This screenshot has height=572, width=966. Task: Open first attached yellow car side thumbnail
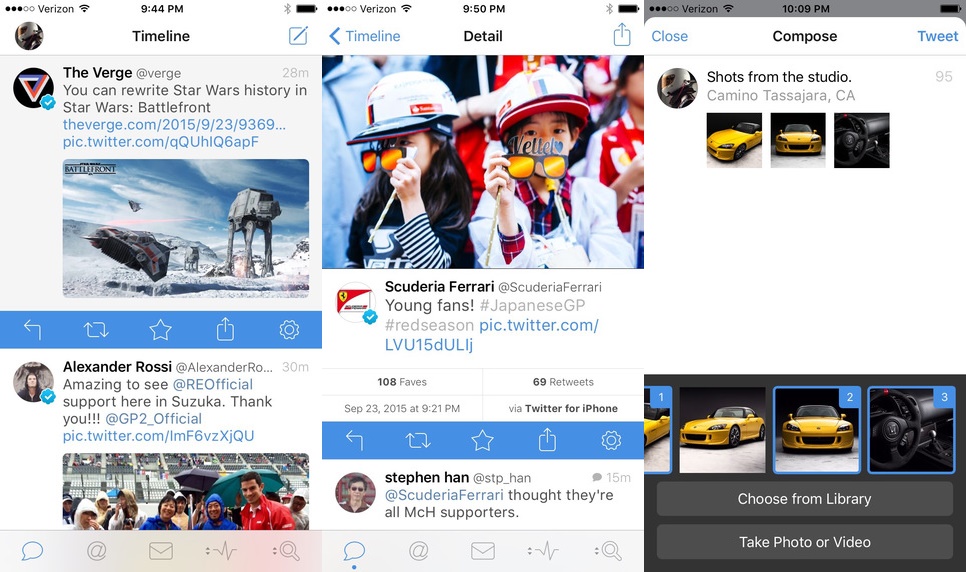734,140
